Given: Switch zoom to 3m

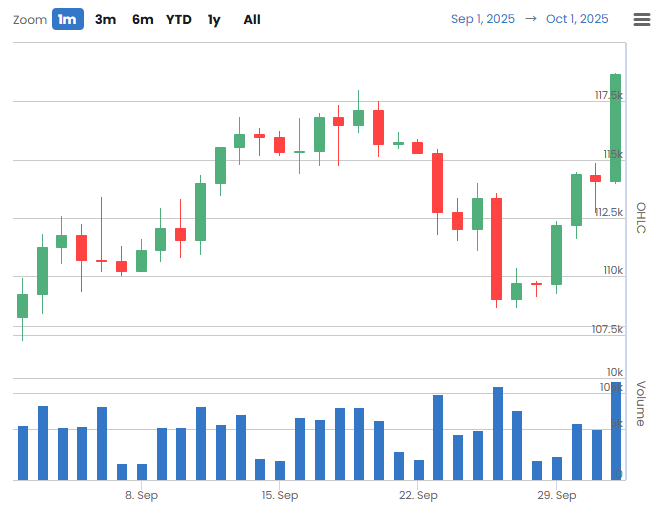Looking at the screenshot, I should coord(105,19).
